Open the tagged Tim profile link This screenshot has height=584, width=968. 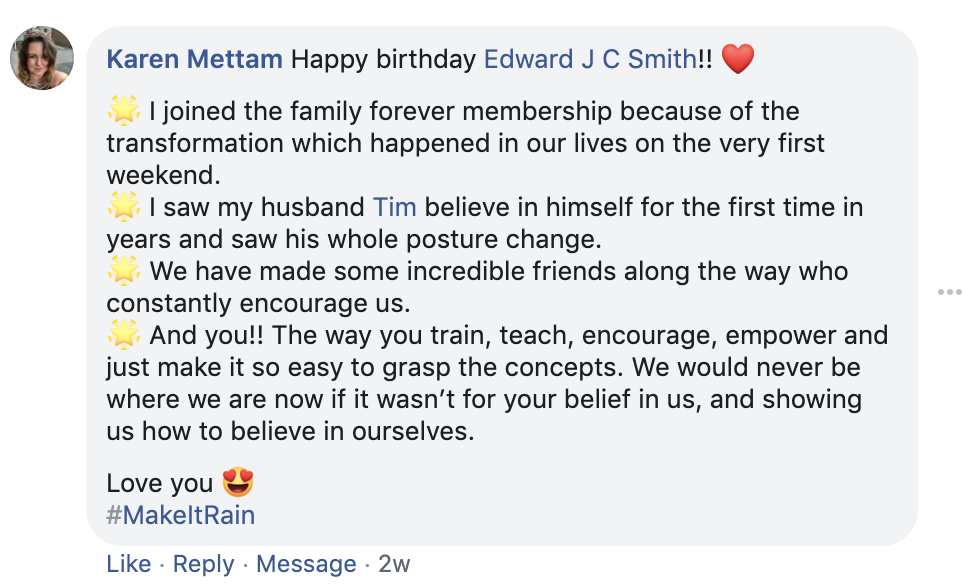point(394,208)
